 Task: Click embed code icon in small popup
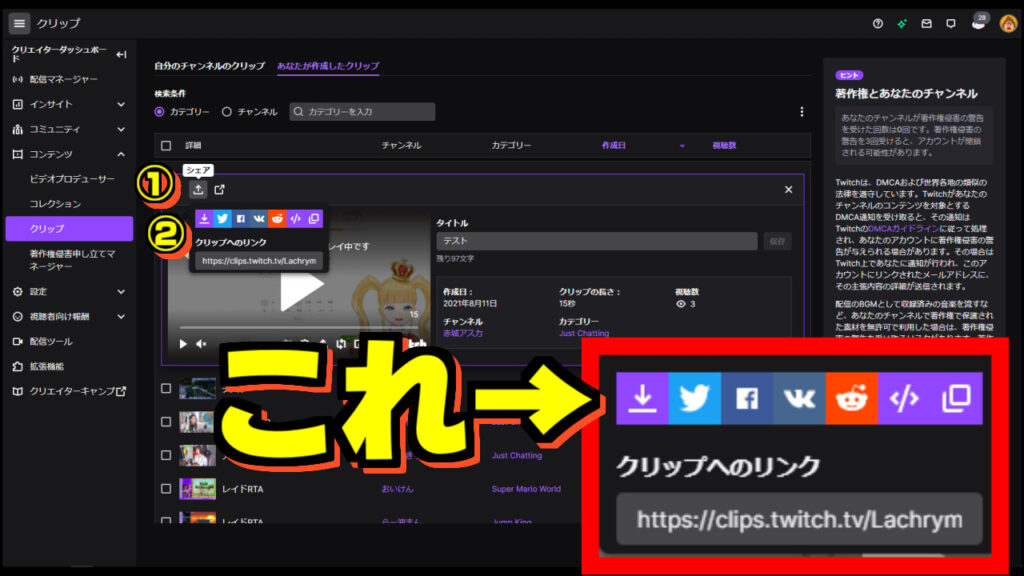tap(296, 219)
